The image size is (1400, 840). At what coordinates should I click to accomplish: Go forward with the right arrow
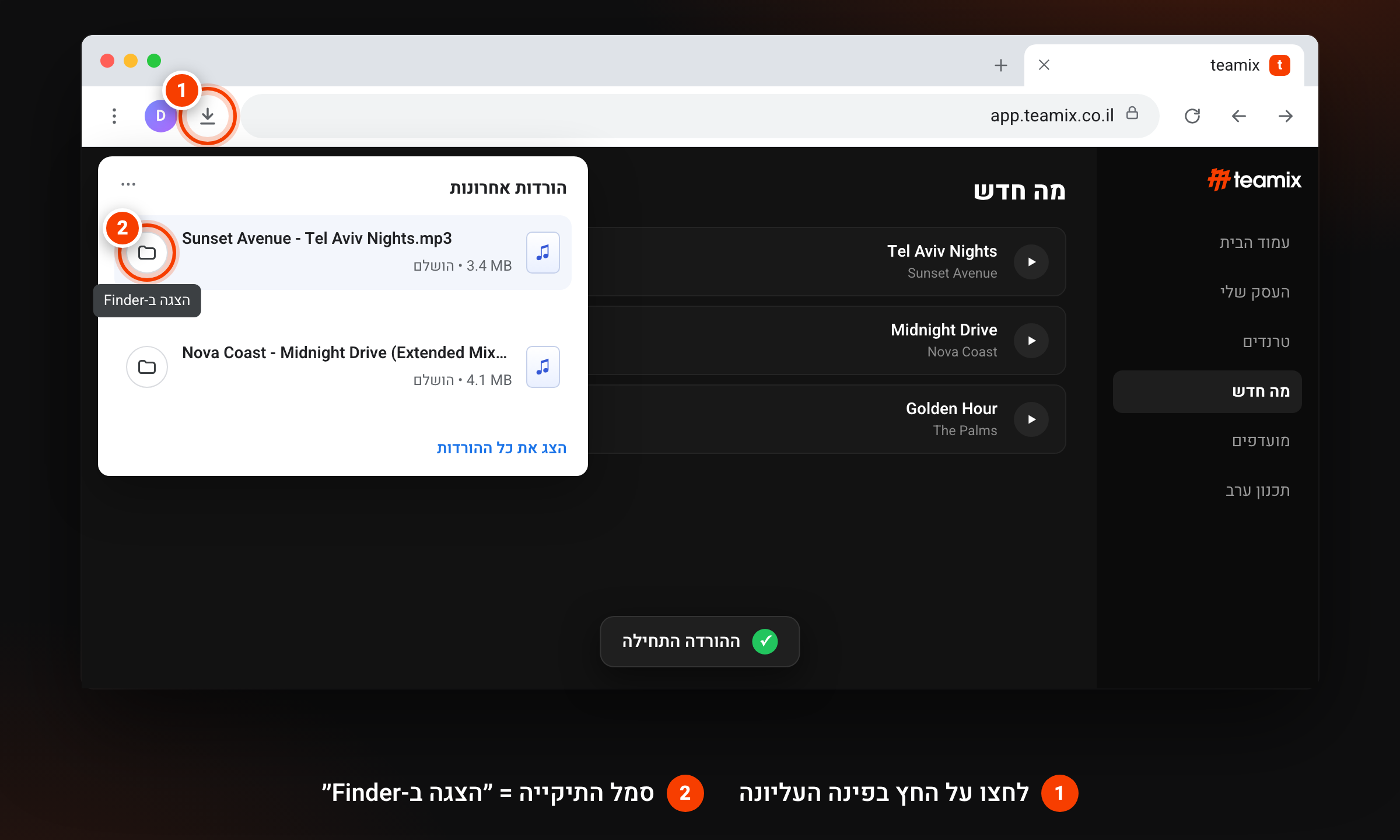[1286, 116]
